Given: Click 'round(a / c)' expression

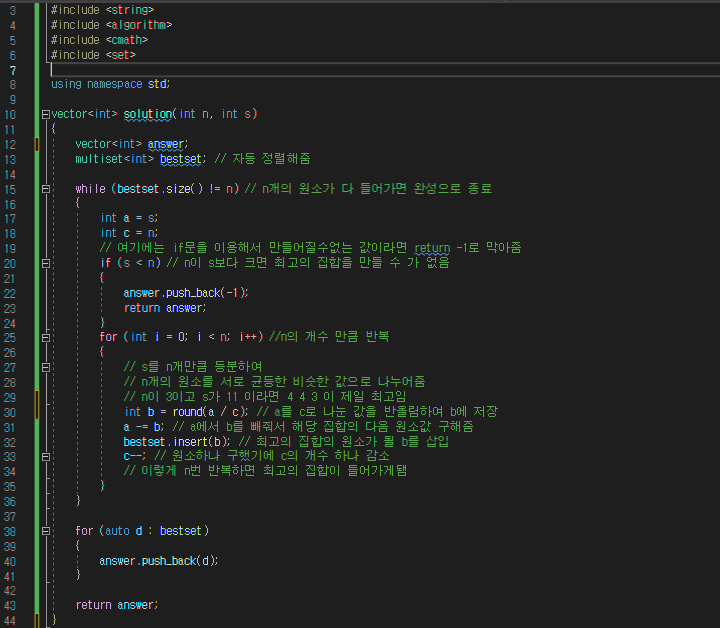Looking at the screenshot, I should click(210, 412).
